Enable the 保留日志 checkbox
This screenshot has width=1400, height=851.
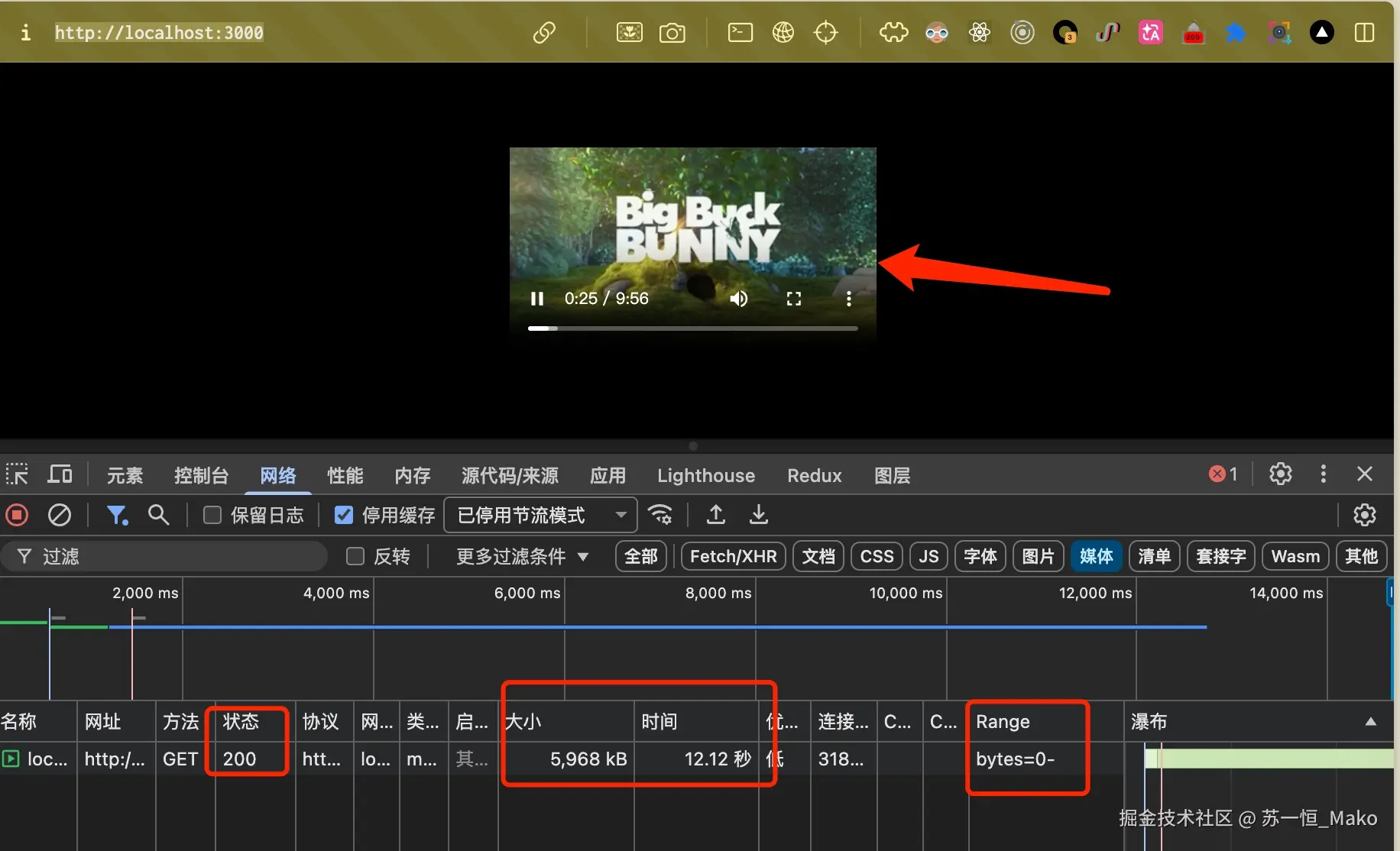(212, 516)
